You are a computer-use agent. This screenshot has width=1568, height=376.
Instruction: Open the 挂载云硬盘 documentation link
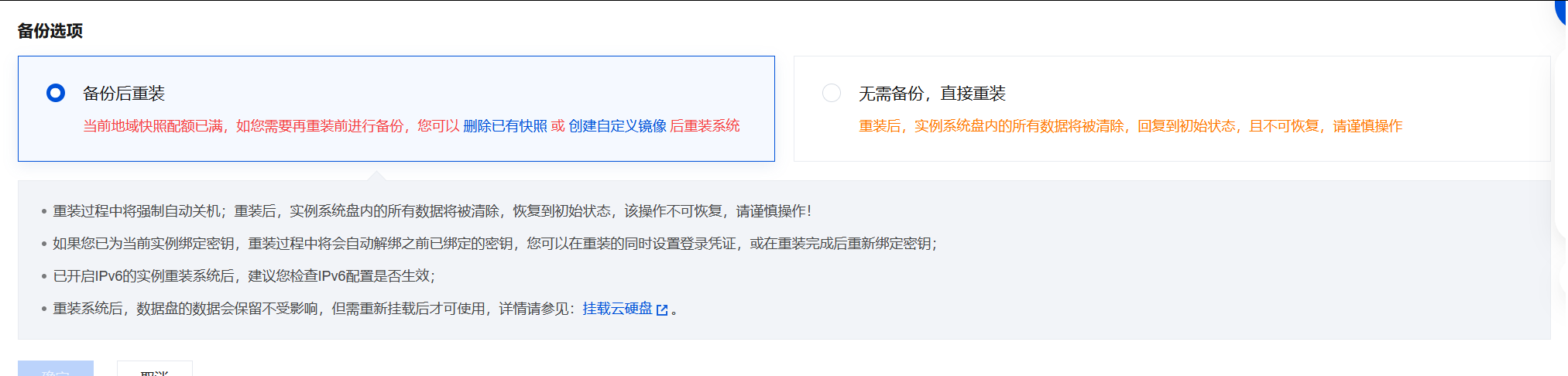pyautogui.click(x=617, y=309)
